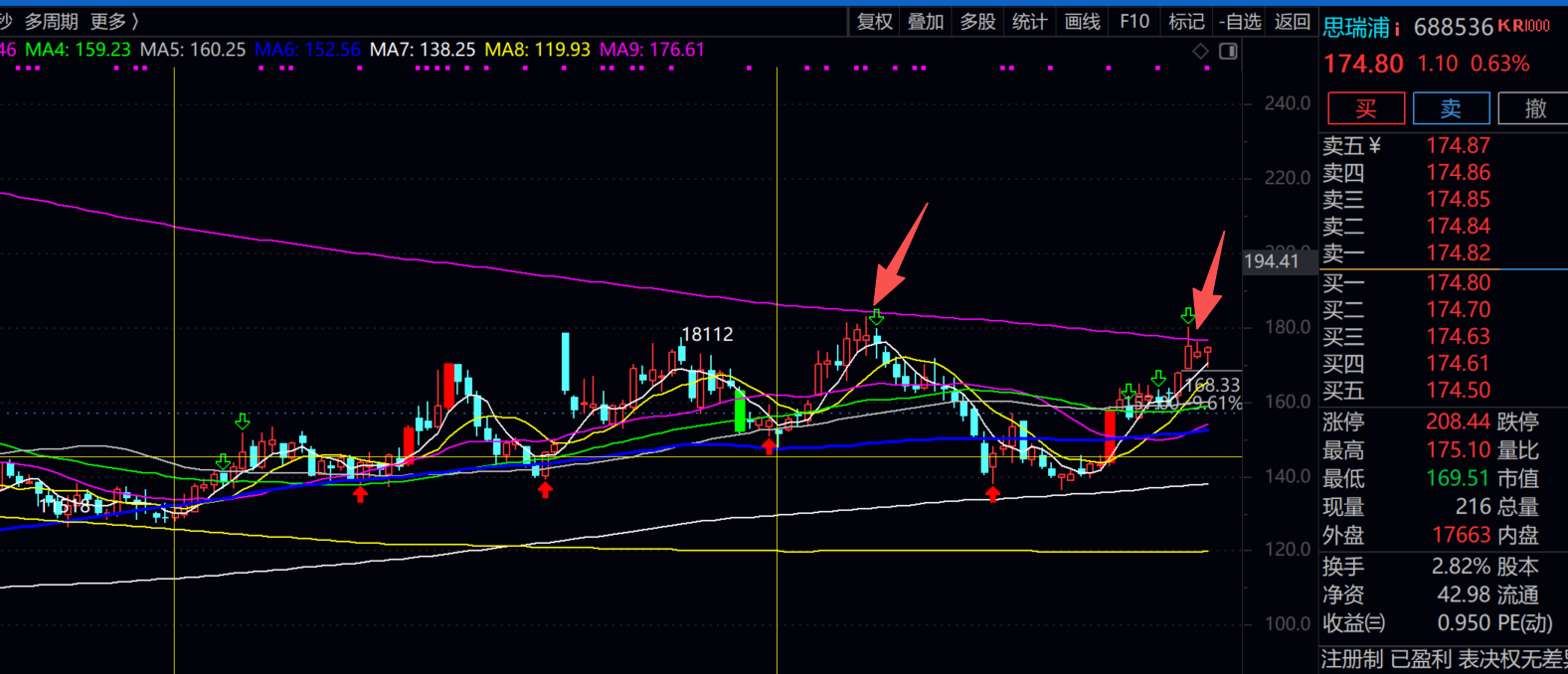
Task: Toggle 复权 price adjustment
Action: click(x=875, y=22)
